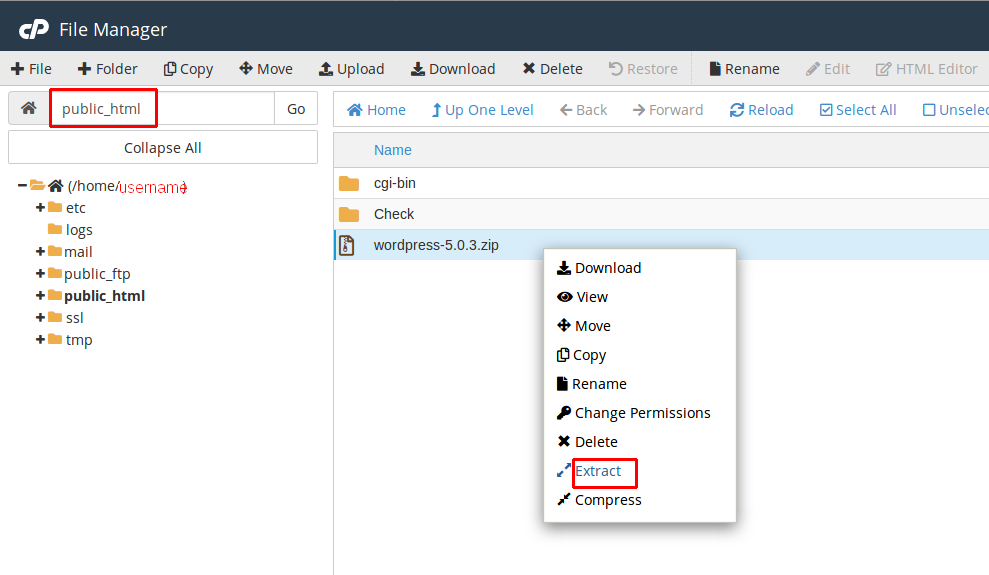Choose Change Permissions in context menu

[633, 413]
